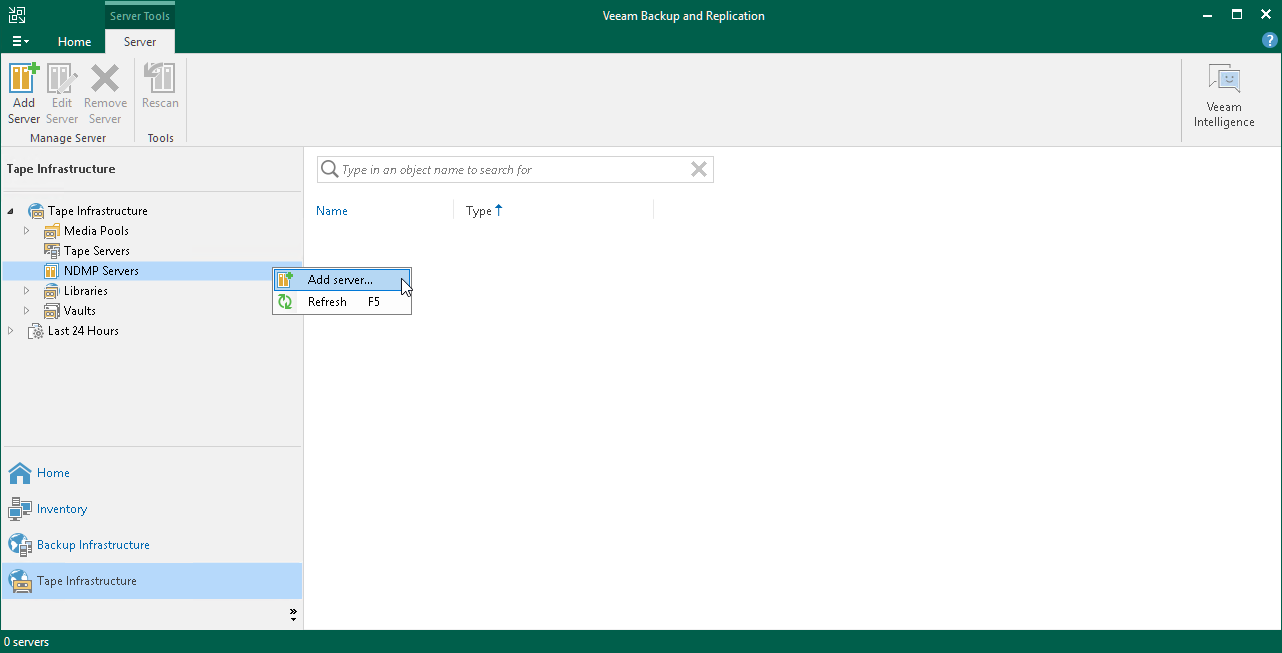The image size is (1282, 653).
Task: Expand the Libraries tree node
Action: pyautogui.click(x=26, y=290)
